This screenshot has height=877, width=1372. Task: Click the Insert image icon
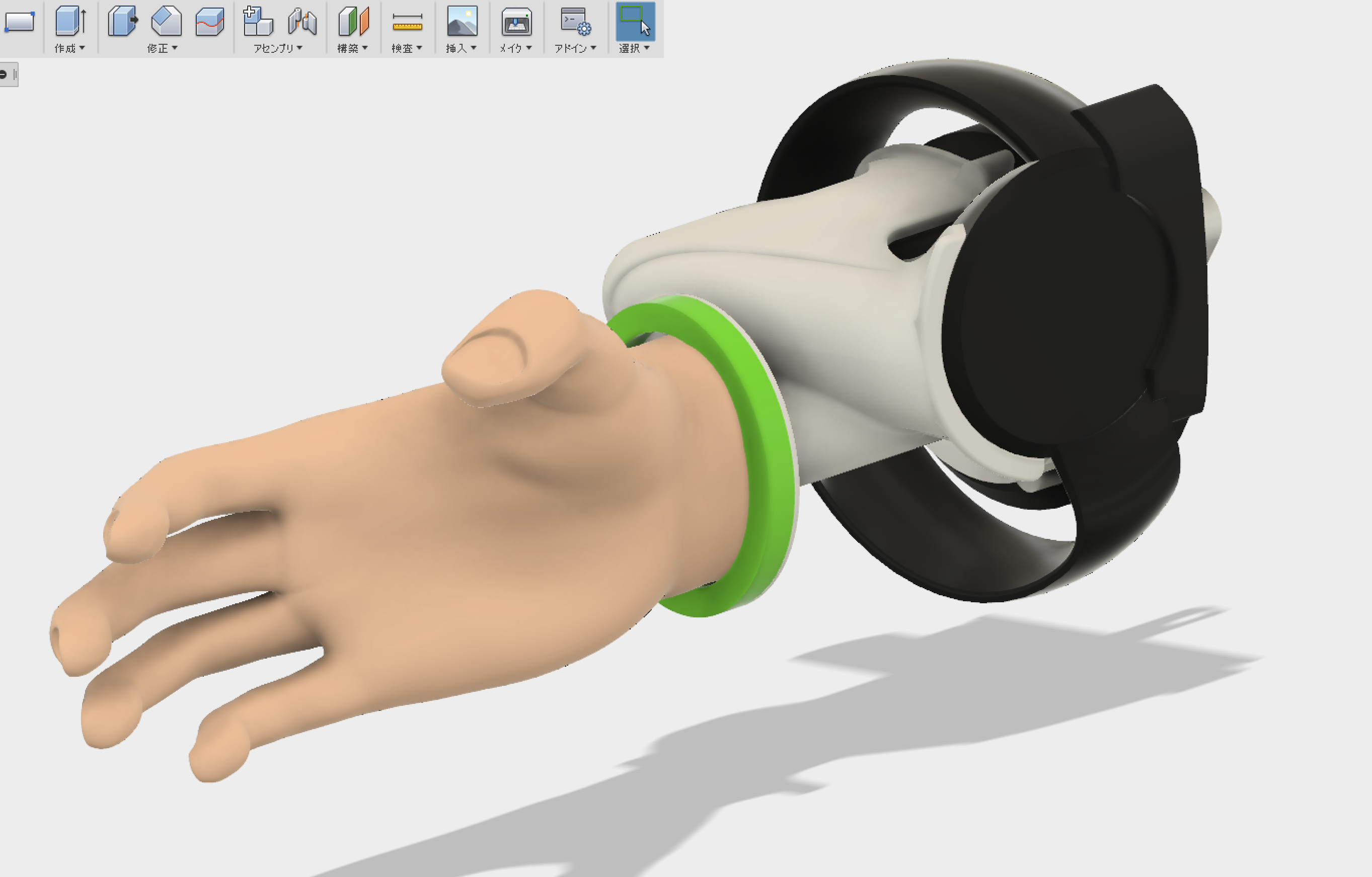pyautogui.click(x=462, y=22)
